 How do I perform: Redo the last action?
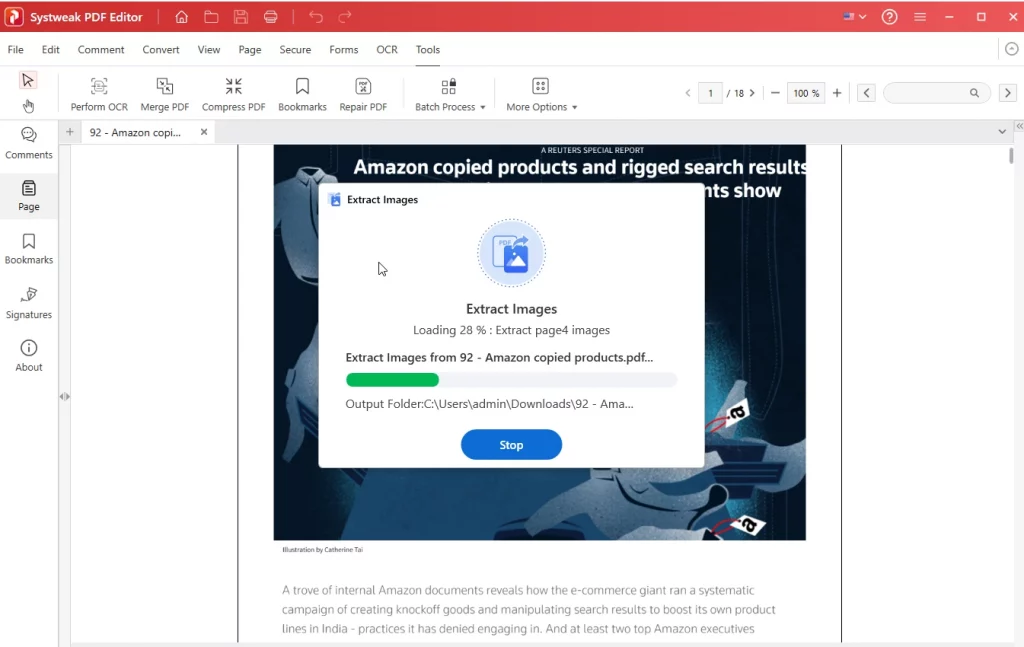tap(345, 17)
